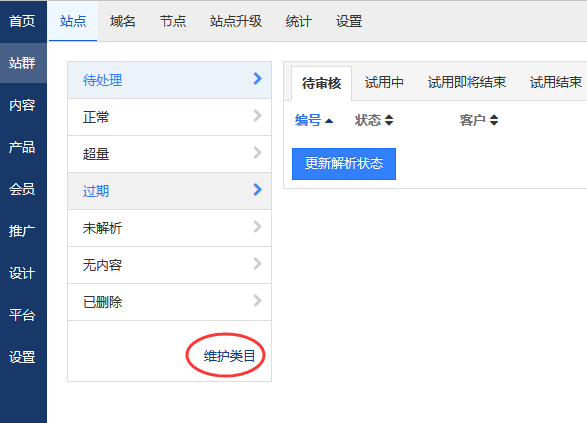Click chevron arrow beside 待处理
This screenshot has width=587, height=423.
258,79
